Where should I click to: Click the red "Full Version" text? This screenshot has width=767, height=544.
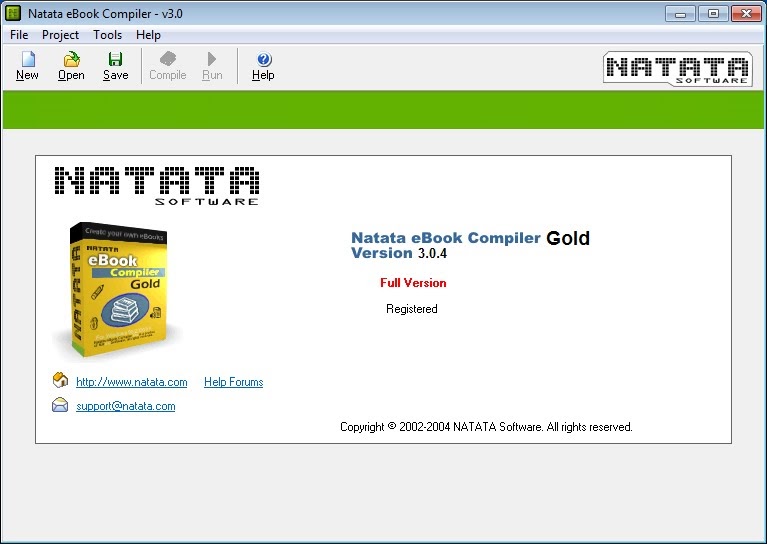(413, 283)
